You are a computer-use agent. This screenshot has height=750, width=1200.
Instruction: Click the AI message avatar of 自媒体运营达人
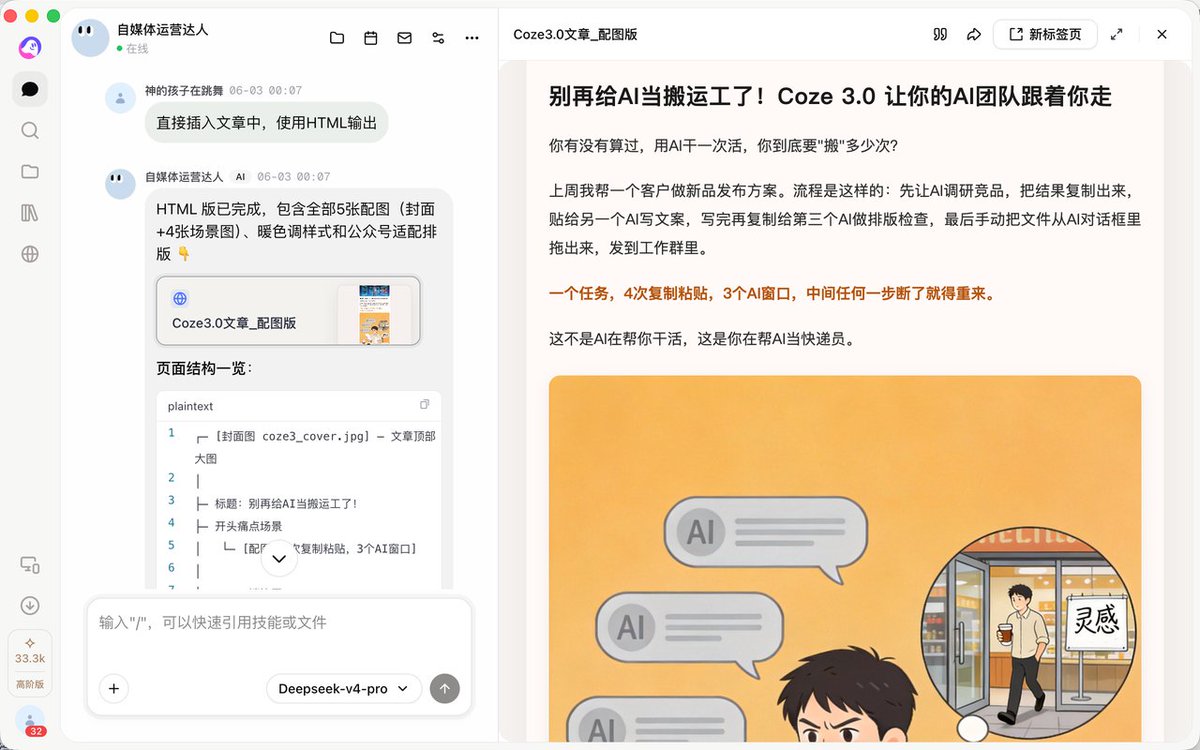coord(120,184)
